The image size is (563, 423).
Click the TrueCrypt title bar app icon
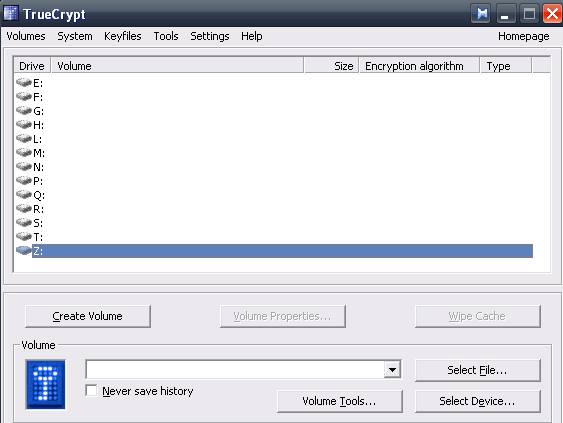(11, 14)
